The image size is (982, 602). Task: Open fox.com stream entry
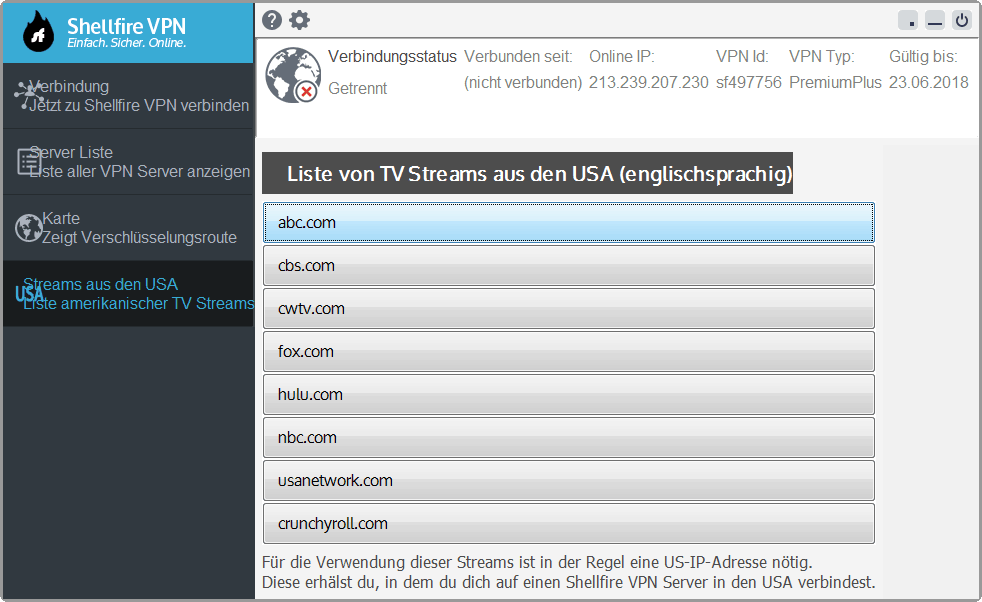point(569,351)
